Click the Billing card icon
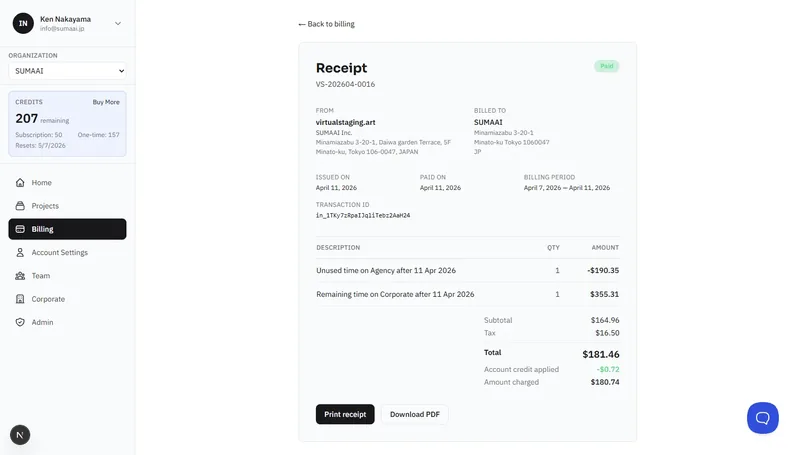 point(20,229)
